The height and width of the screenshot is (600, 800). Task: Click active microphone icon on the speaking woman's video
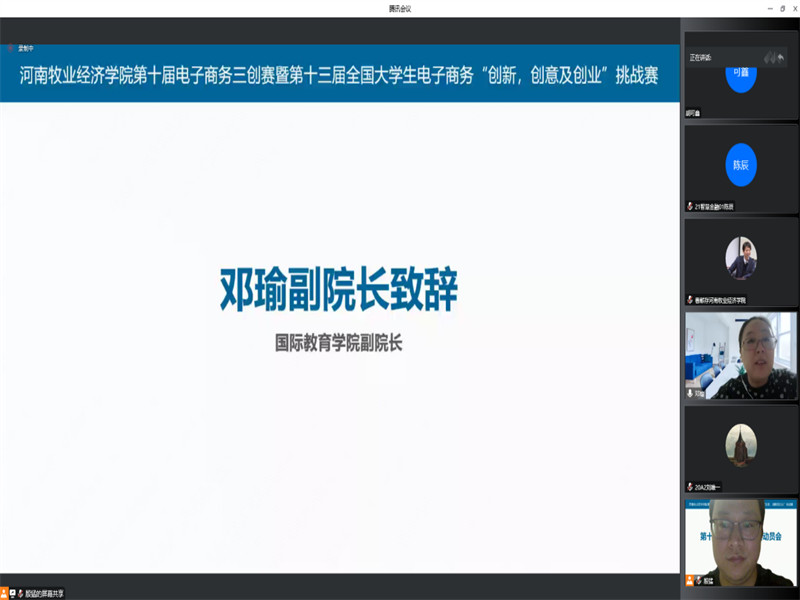(x=690, y=394)
